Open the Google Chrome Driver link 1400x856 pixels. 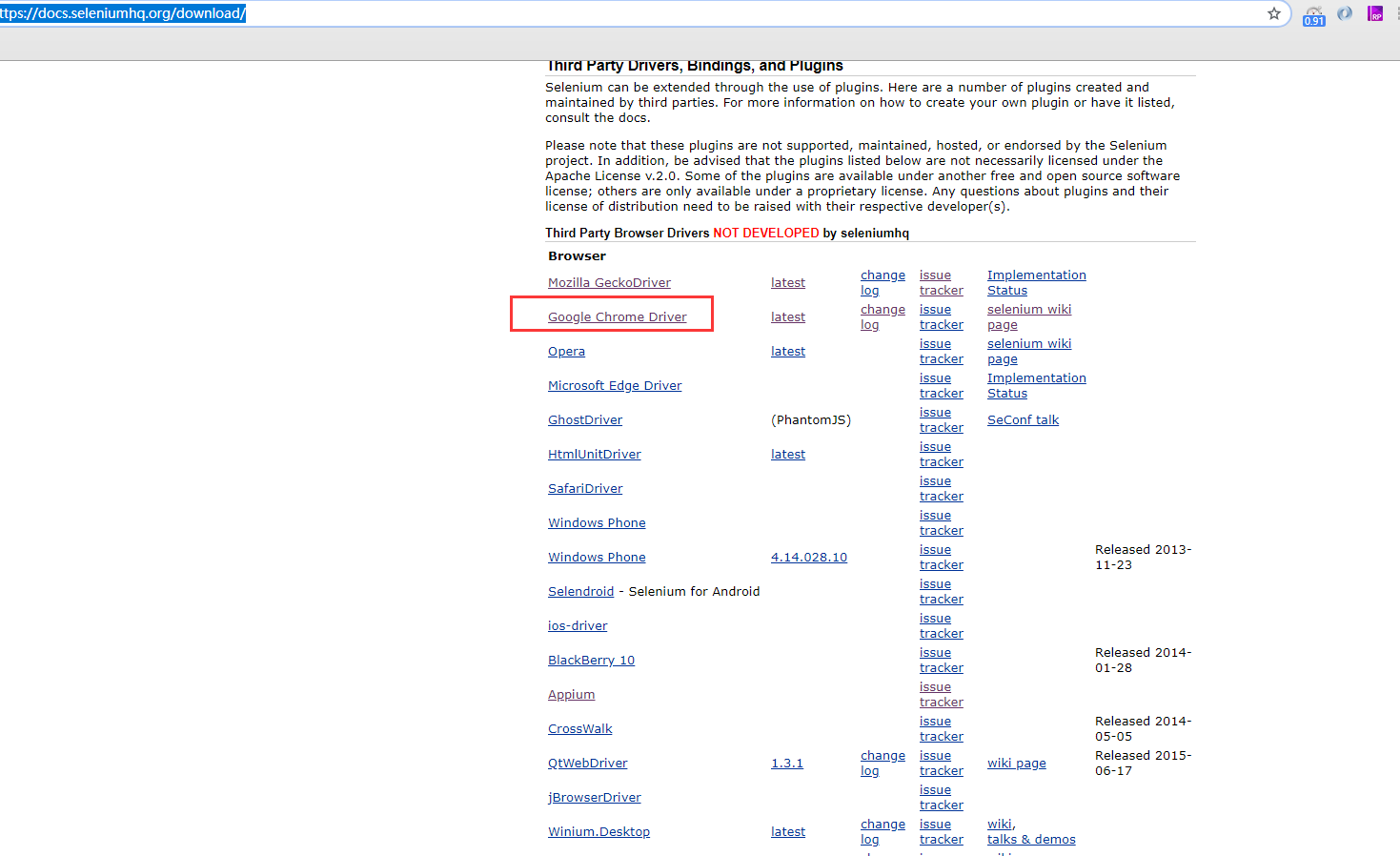tap(617, 316)
